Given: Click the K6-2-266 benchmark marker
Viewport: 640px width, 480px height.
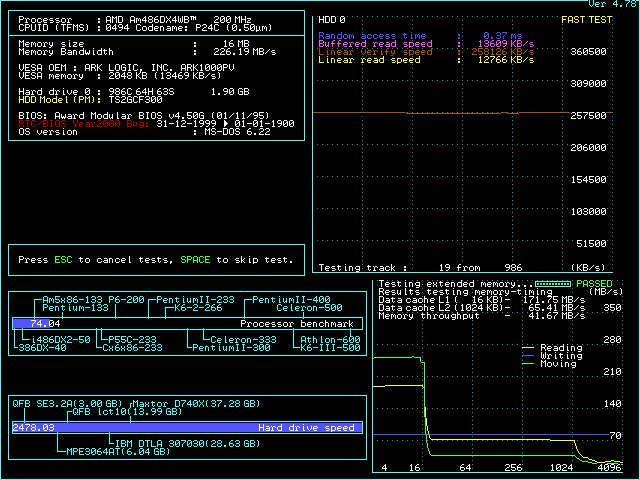Looking at the screenshot, I should tap(198, 308).
